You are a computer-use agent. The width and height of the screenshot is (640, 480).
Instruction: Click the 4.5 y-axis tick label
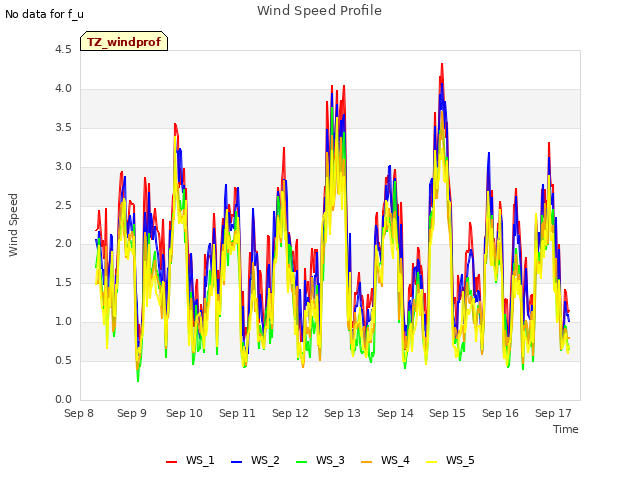coord(63,50)
